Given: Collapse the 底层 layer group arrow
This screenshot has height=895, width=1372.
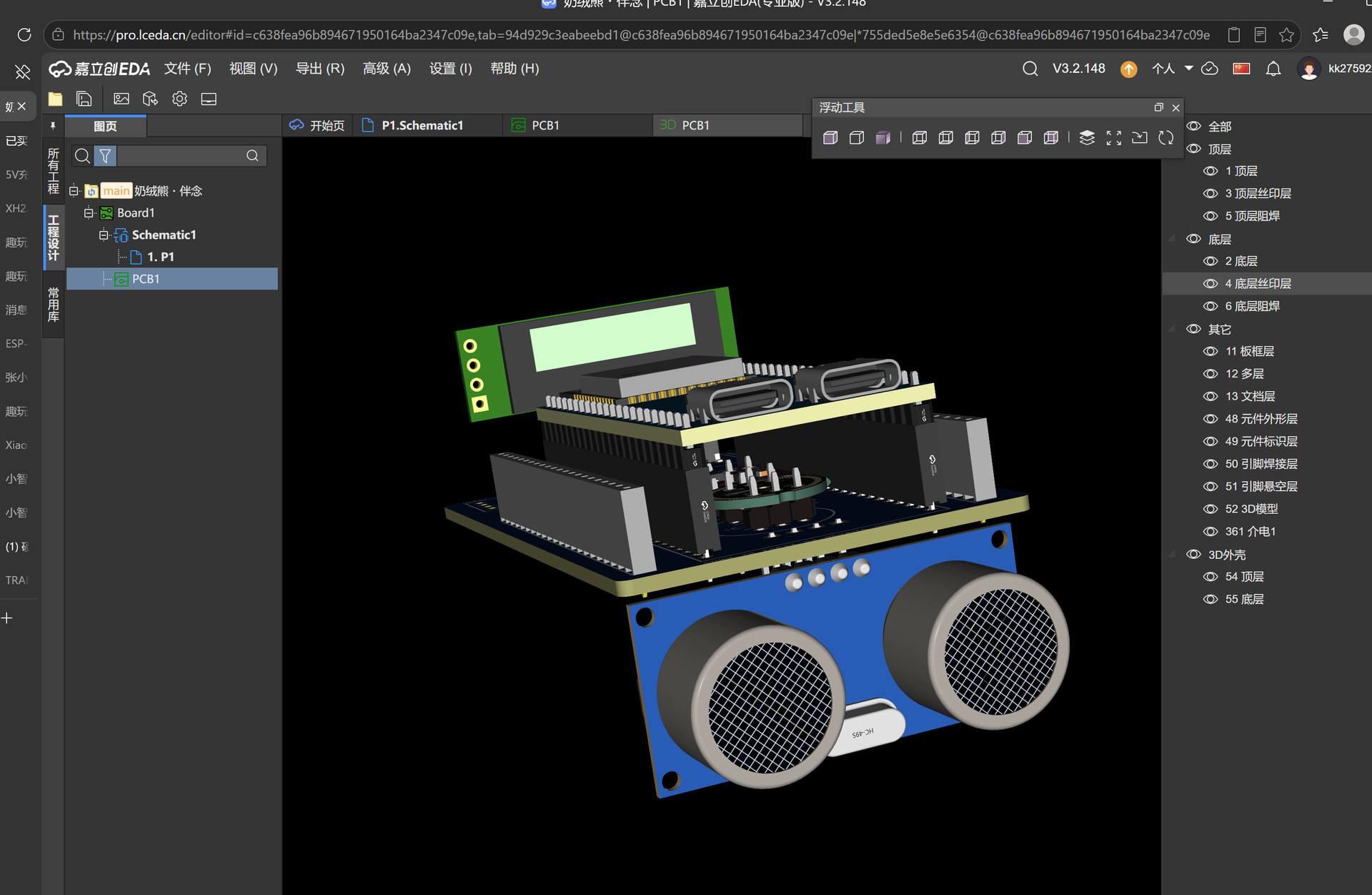Looking at the screenshot, I should (1172, 239).
